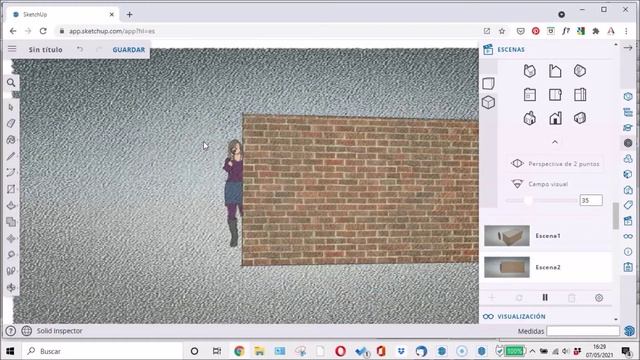Select the Walk footprints tool
Viewport: 640px width, 360px height.
tap(11, 271)
